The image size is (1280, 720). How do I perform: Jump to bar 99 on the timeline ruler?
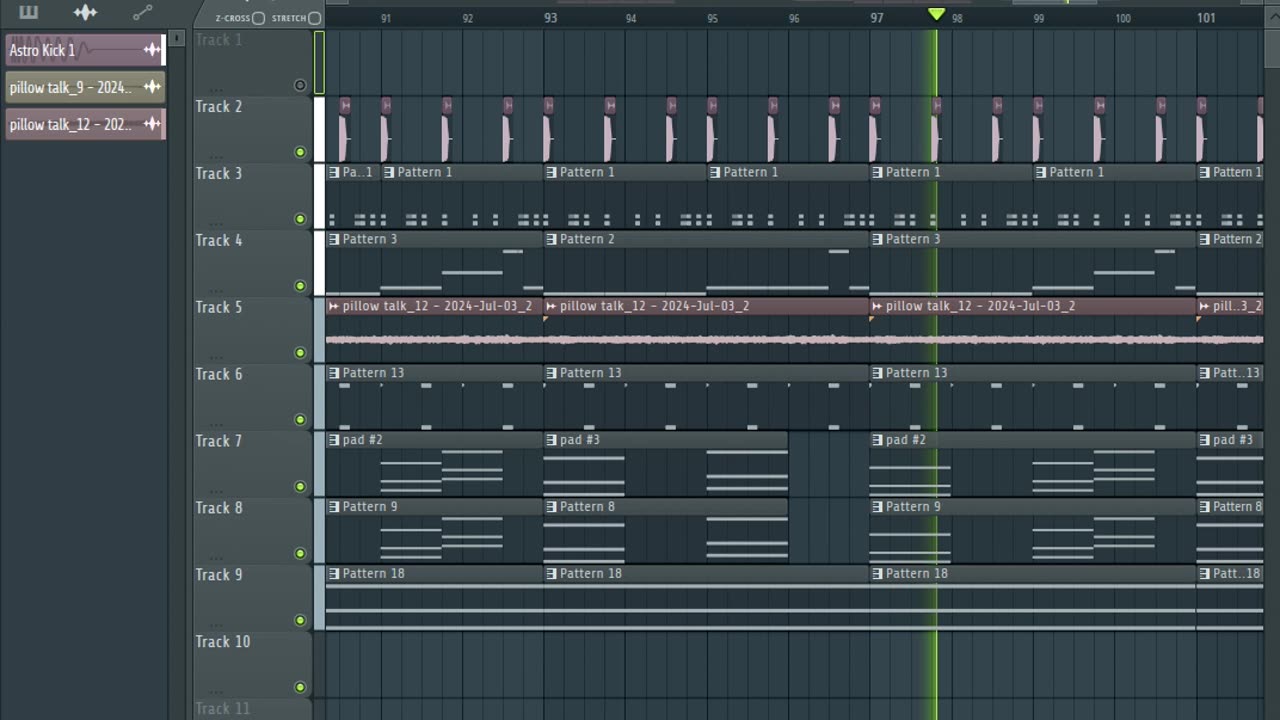1039,18
